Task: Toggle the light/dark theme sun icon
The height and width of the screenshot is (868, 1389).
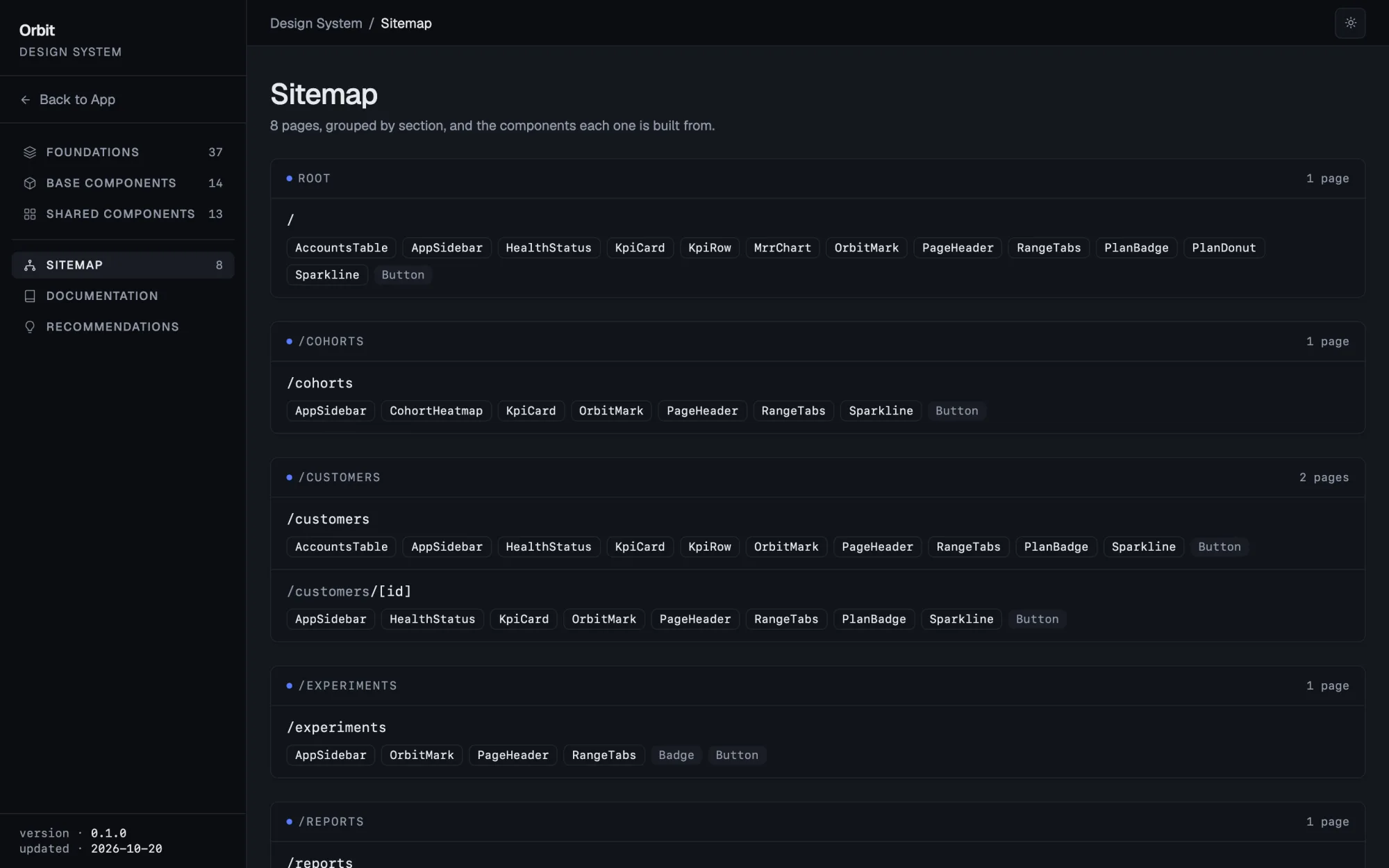Action: click(1350, 23)
